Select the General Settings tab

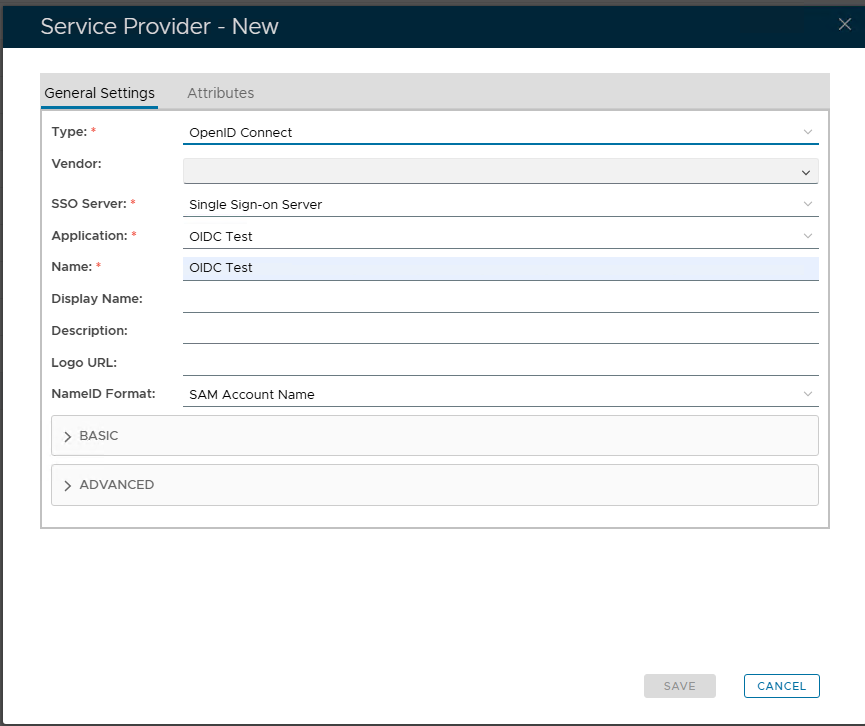99,93
